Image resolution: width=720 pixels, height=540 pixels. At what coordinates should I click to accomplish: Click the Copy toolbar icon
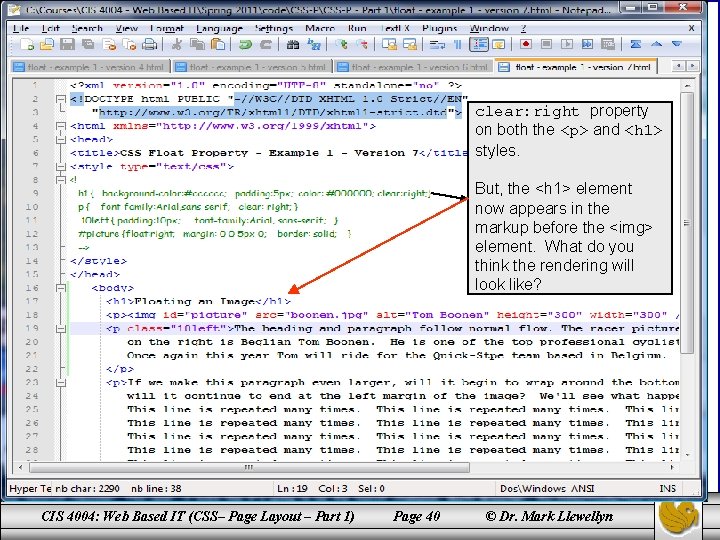click(197, 44)
